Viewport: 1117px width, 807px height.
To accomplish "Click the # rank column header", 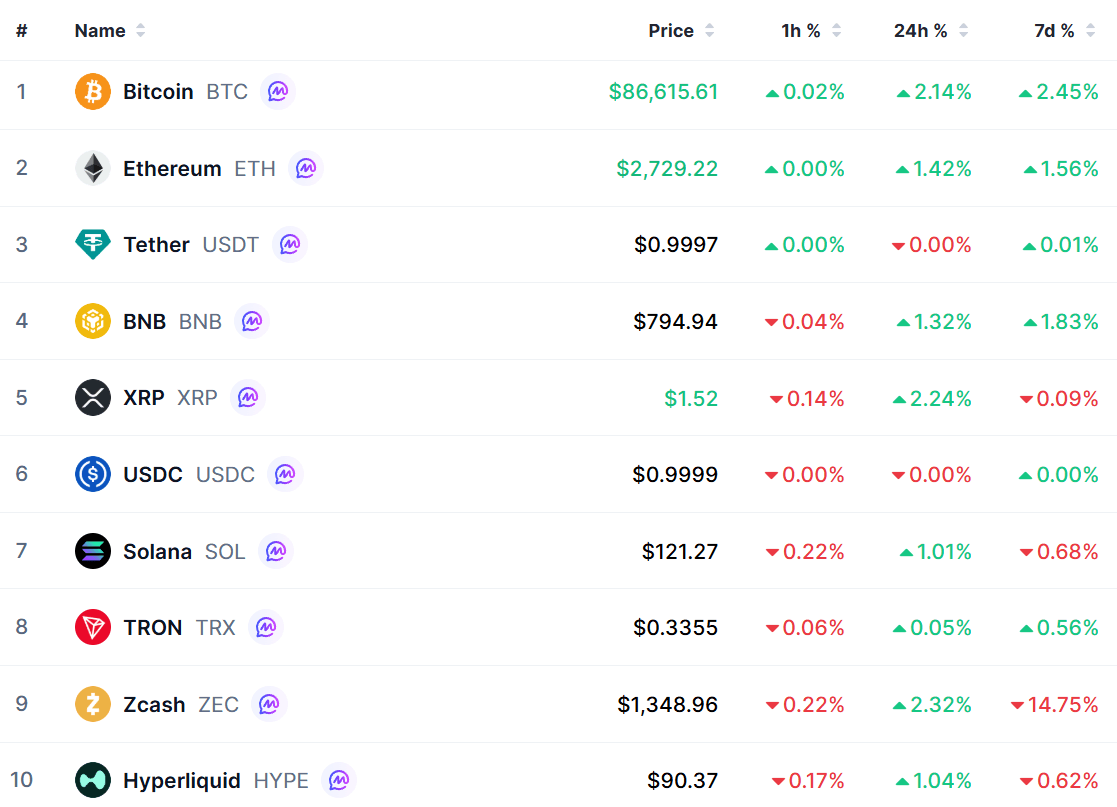I will point(22,31).
